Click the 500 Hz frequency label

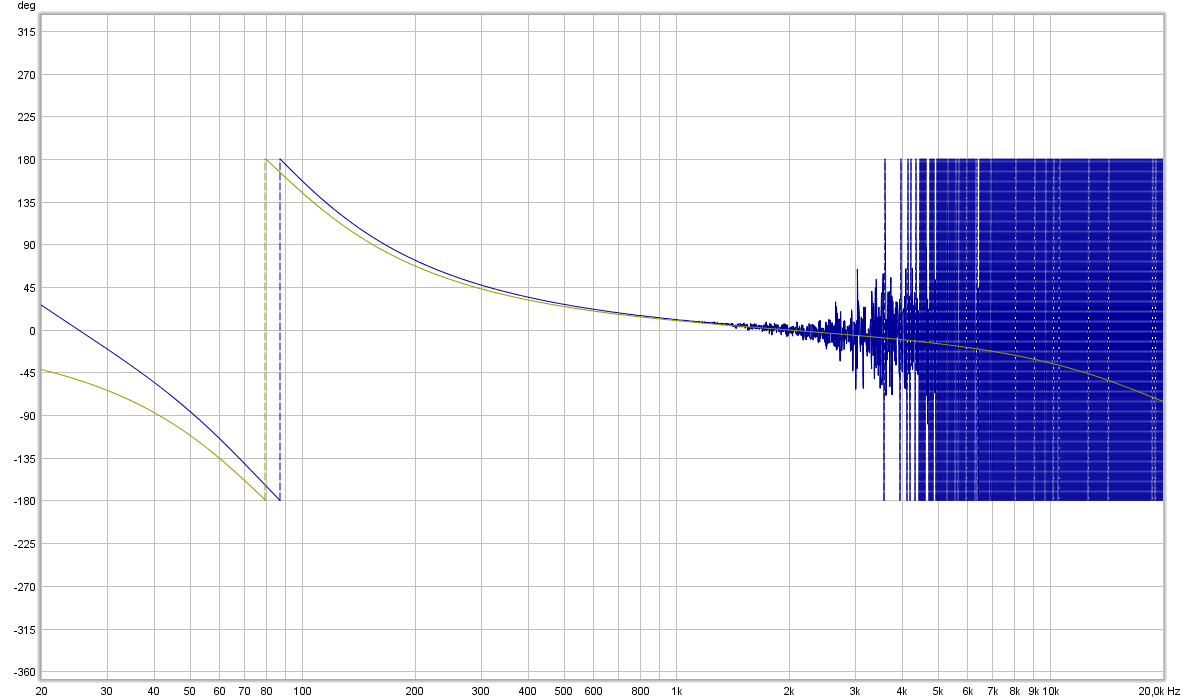[563, 691]
